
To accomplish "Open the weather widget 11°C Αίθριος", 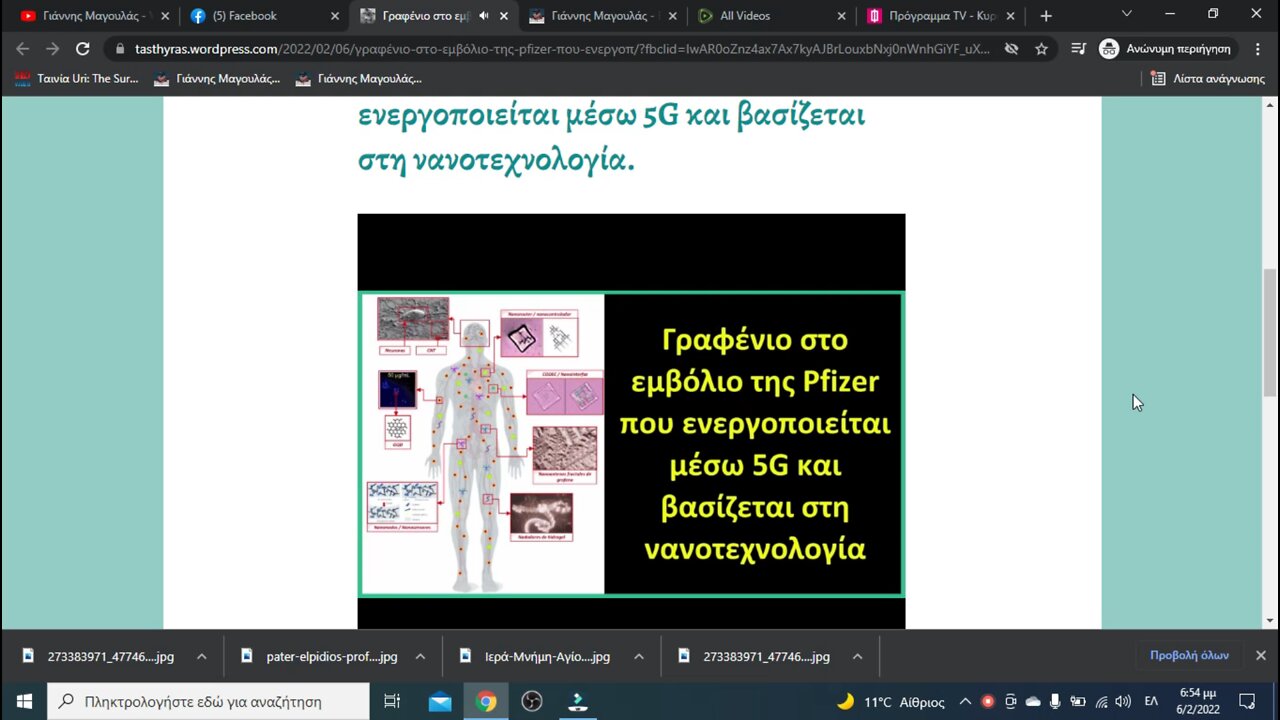I will 891,702.
